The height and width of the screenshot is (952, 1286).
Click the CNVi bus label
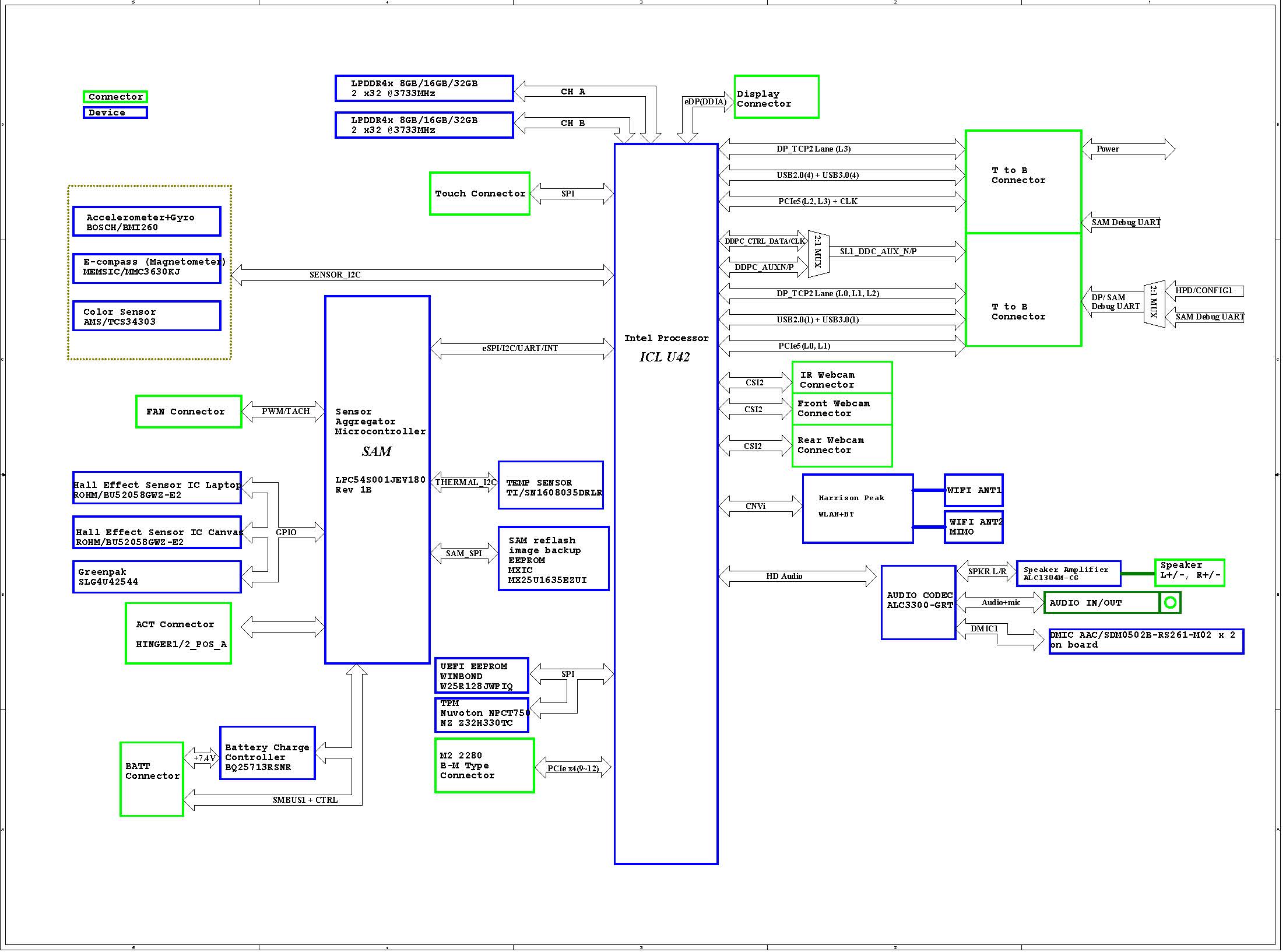pos(756,506)
